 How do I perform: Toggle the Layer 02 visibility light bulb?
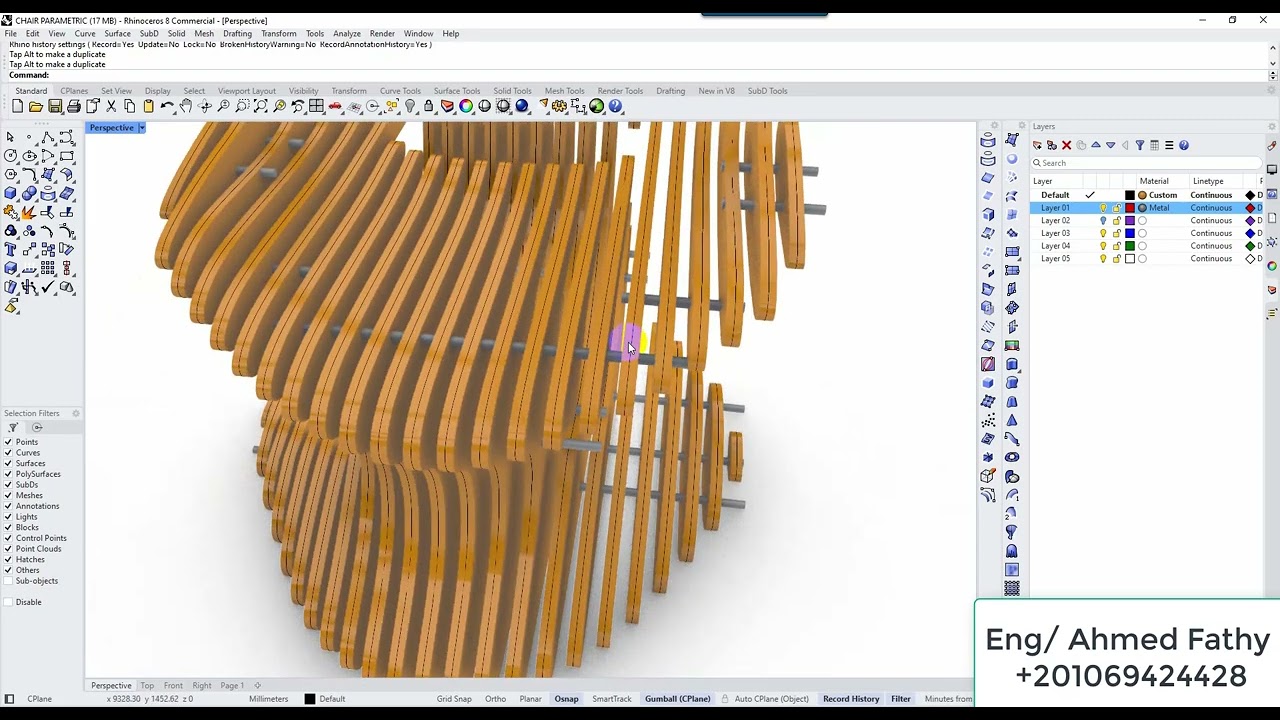(x=1103, y=220)
